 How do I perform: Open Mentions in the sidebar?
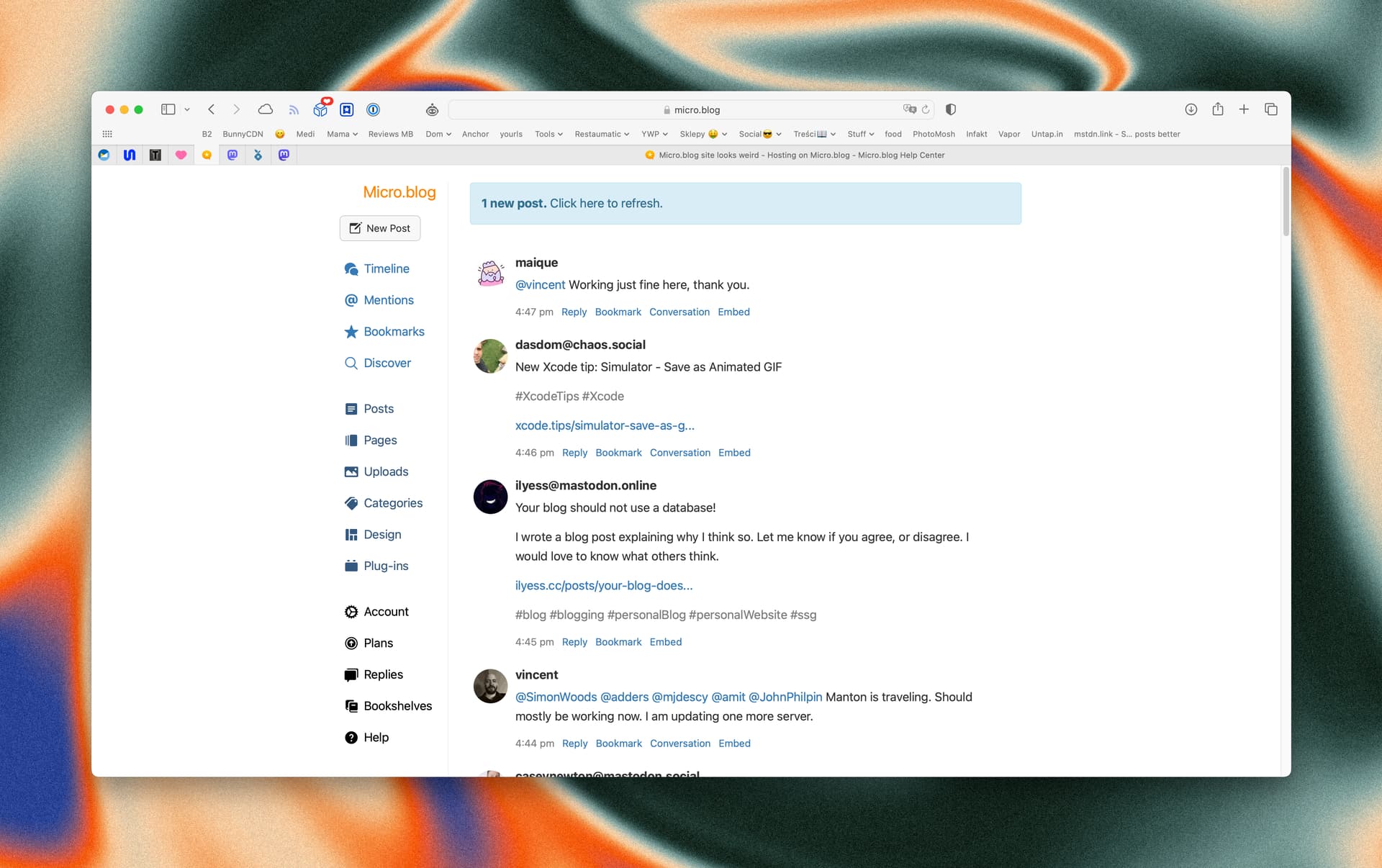tap(379, 300)
